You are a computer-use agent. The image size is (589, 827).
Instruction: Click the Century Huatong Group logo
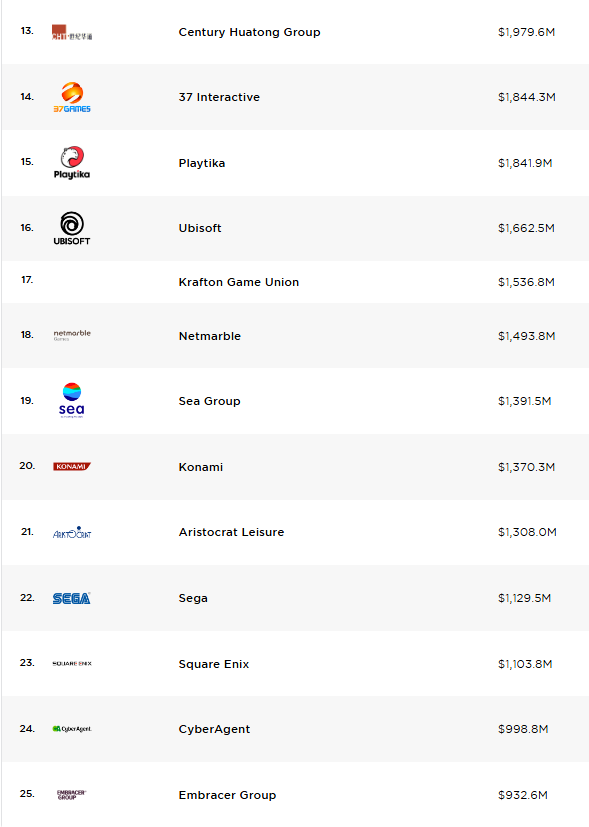coord(72,32)
